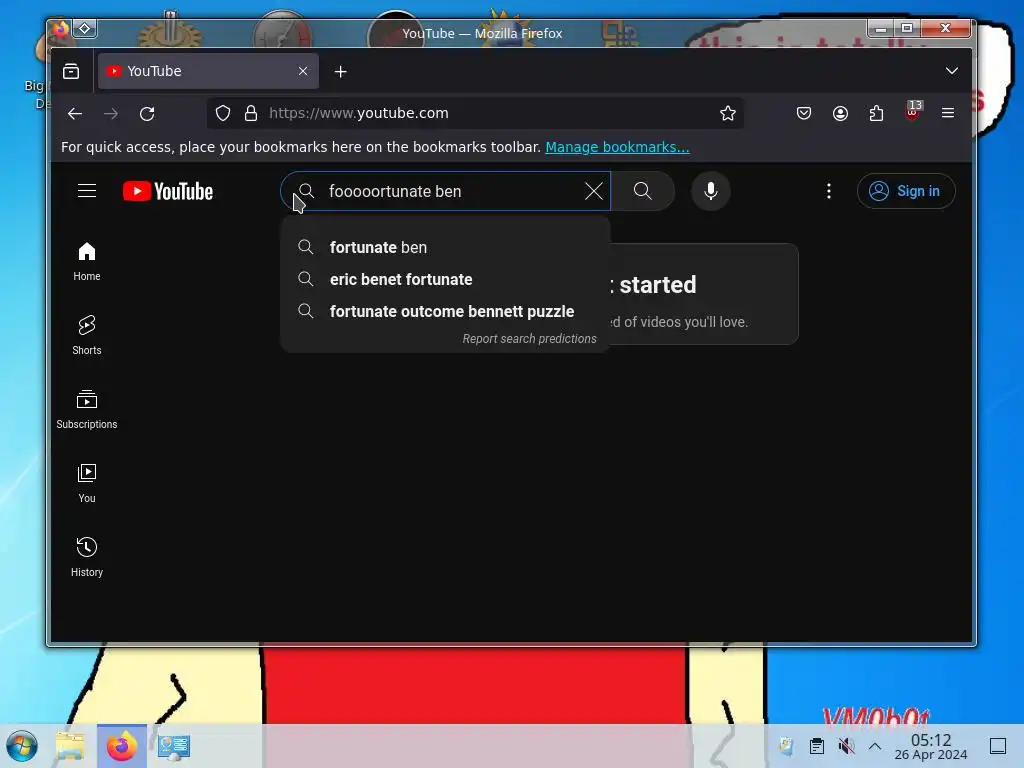Open the You section in sidebar
Image resolution: width=1024 pixels, height=768 pixels.
[87, 483]
